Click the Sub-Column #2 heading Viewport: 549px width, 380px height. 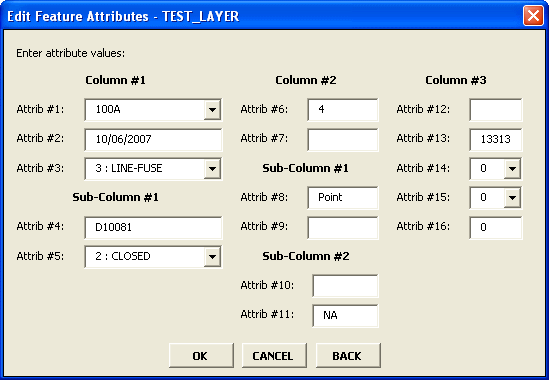pyautogui.click(x=306, y=256)
